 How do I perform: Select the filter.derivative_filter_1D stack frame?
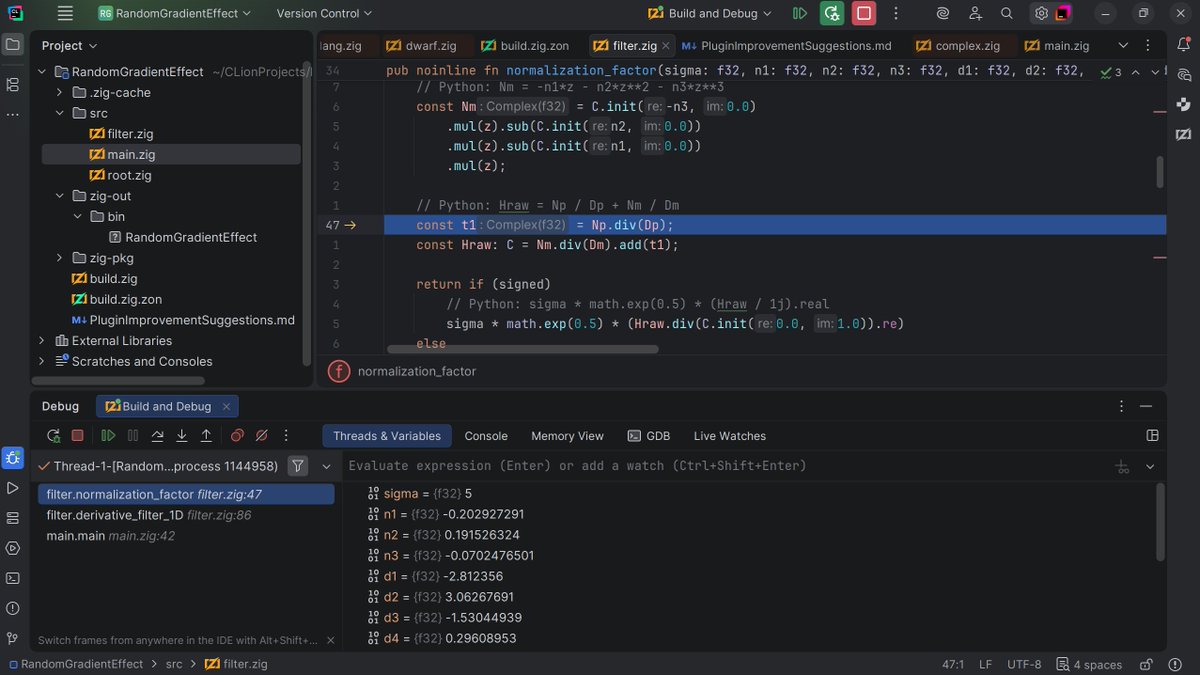click(186, 515)
